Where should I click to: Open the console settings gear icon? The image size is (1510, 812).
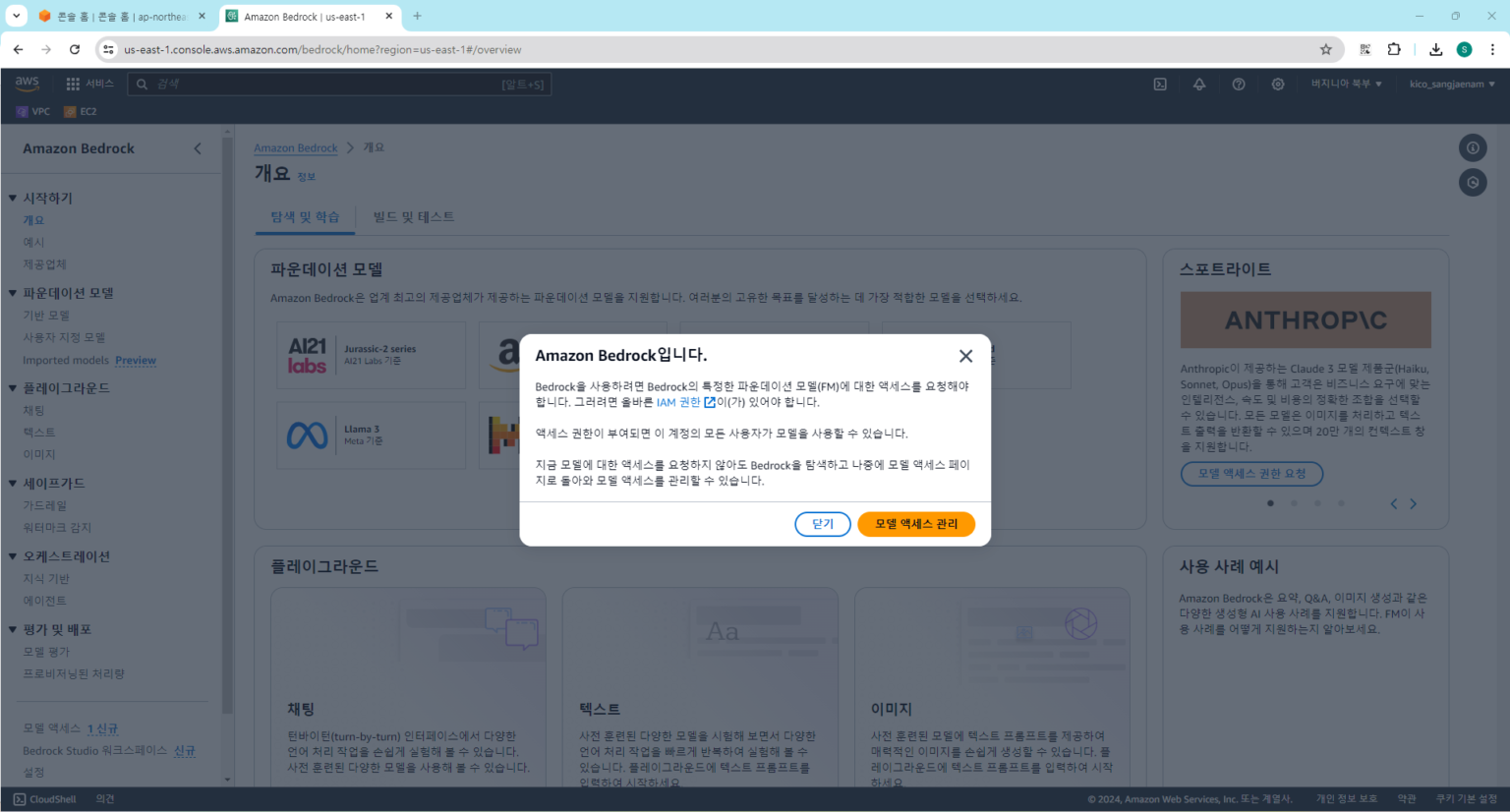pos(1278,85)
